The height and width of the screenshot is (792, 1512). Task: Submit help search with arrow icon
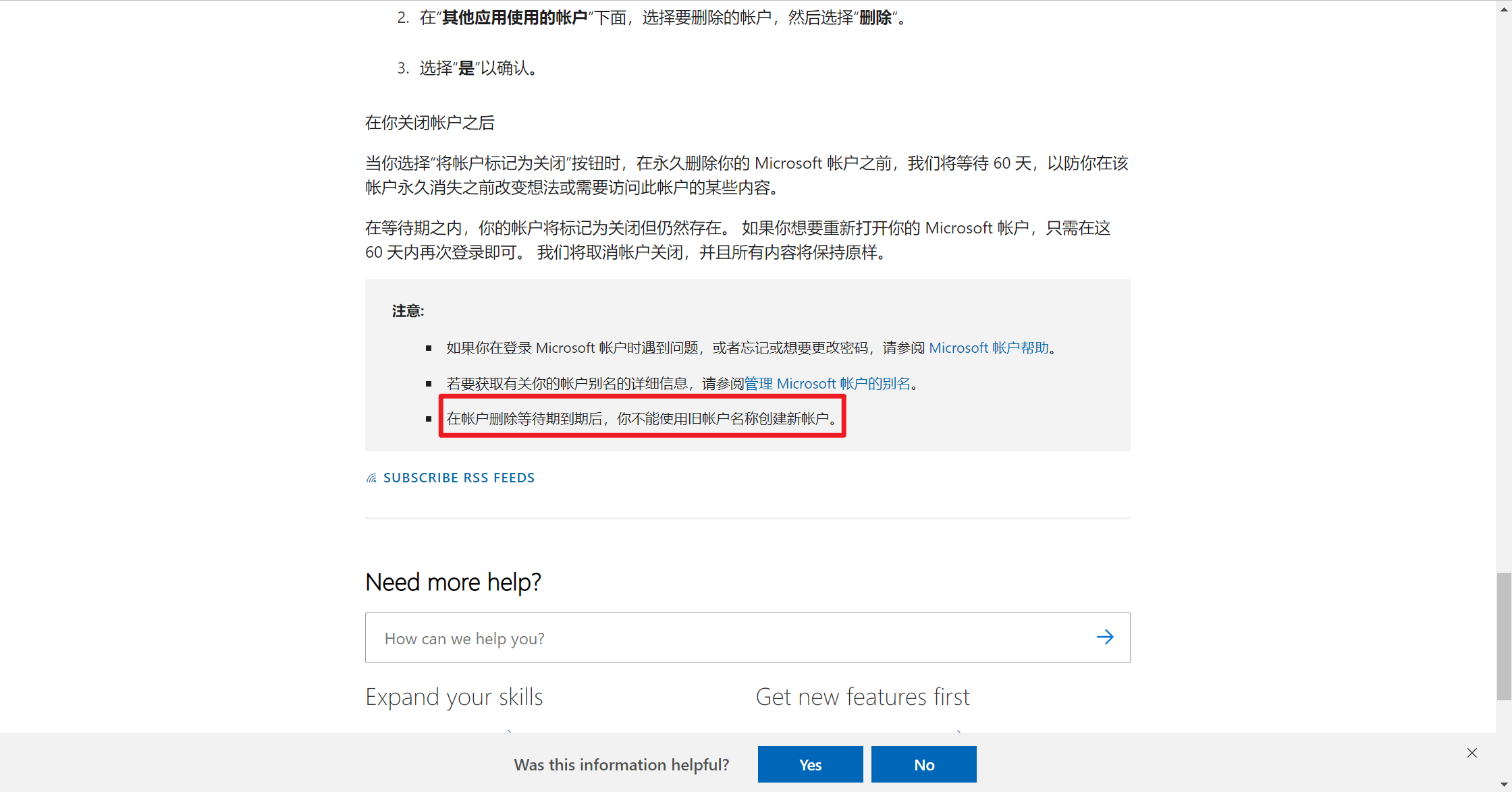(1105, 637)
